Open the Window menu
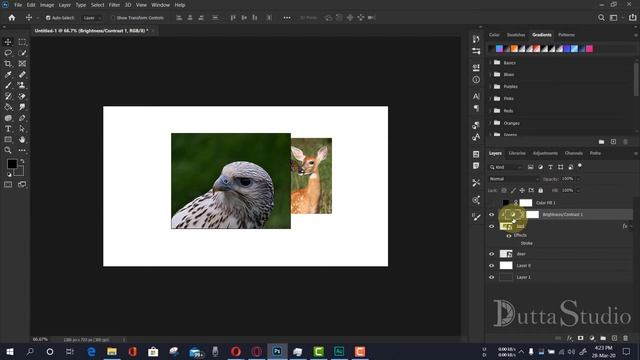This screenshot has height=360, width=640. (160, 5)
